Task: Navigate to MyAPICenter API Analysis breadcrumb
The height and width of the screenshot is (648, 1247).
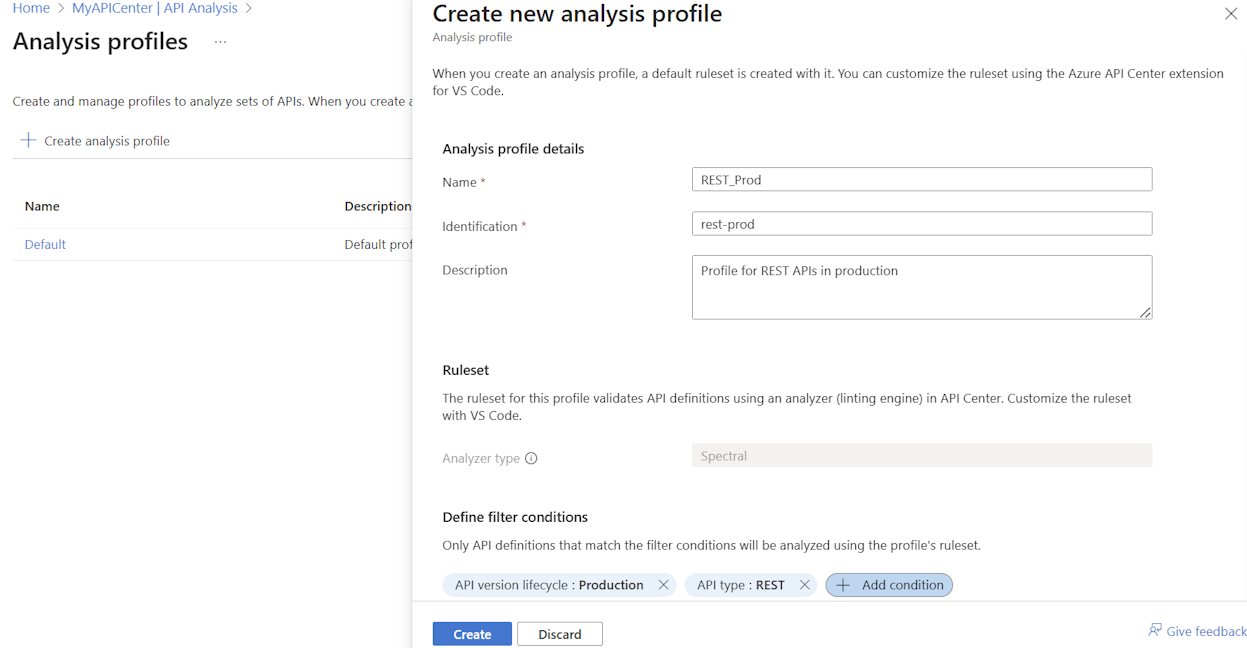Action: click(x=154, y=7)
